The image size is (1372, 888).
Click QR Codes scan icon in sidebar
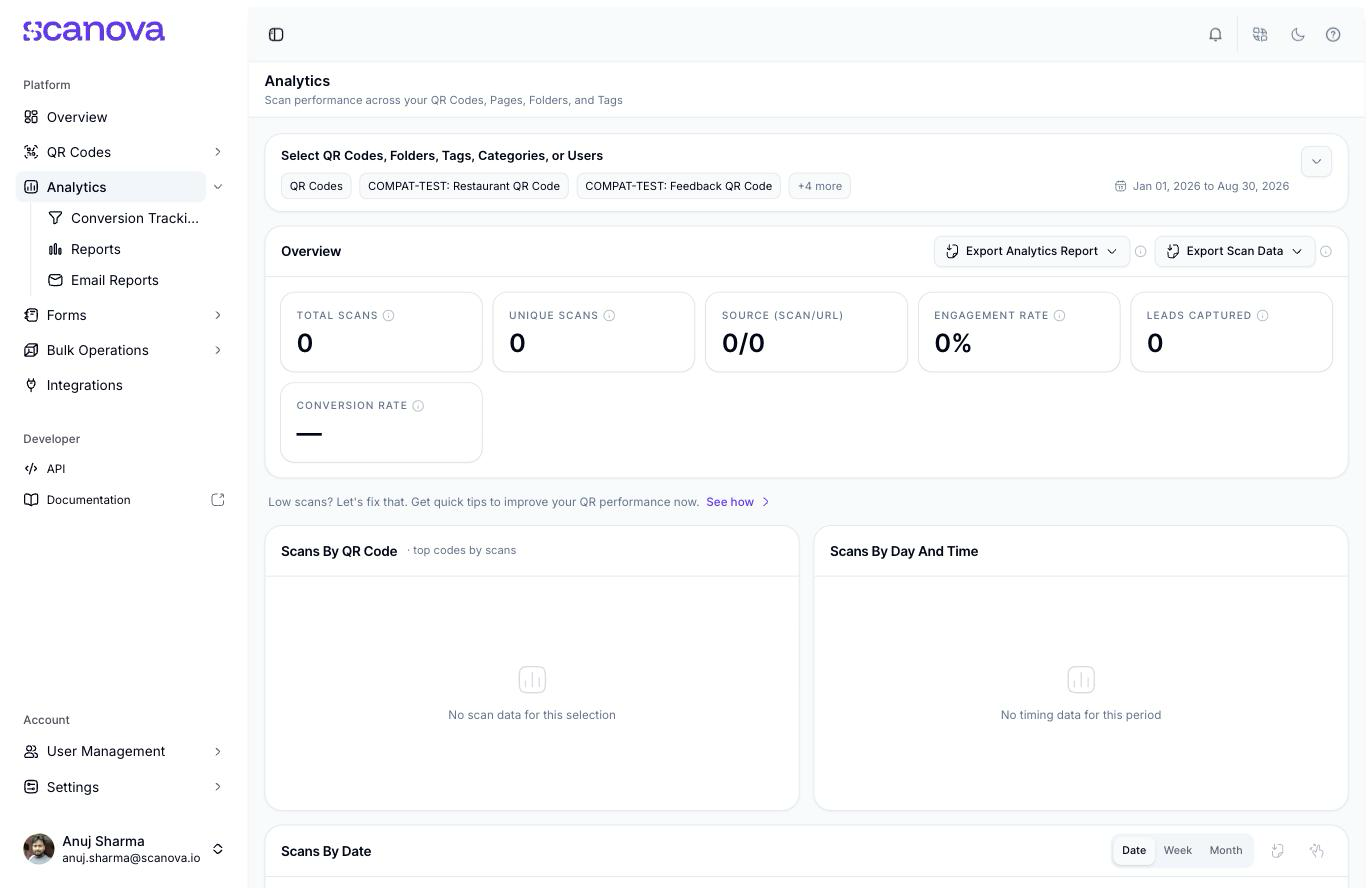31,152
